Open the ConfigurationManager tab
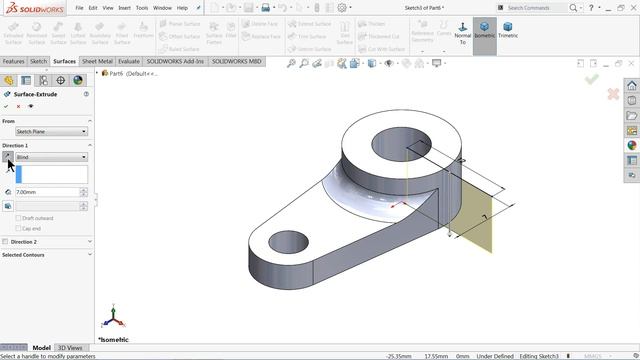The image size is (640, 360). click(x=43, y=80)
